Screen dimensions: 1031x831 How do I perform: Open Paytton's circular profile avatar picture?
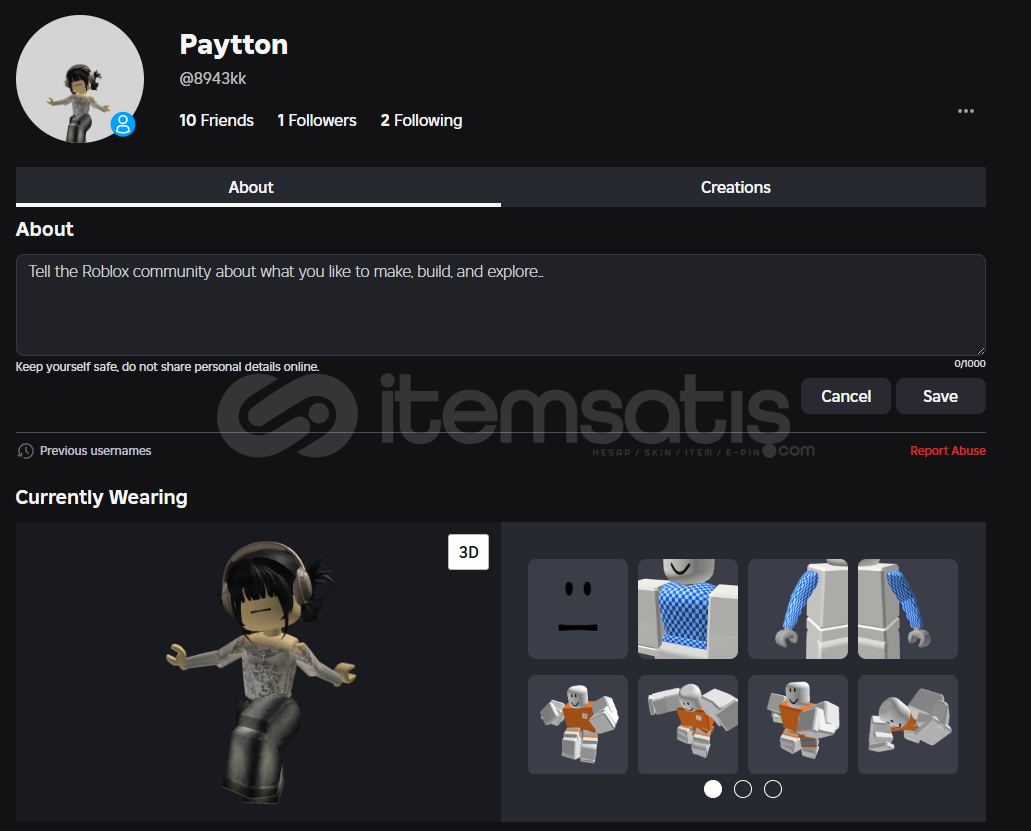coord(80,79)
